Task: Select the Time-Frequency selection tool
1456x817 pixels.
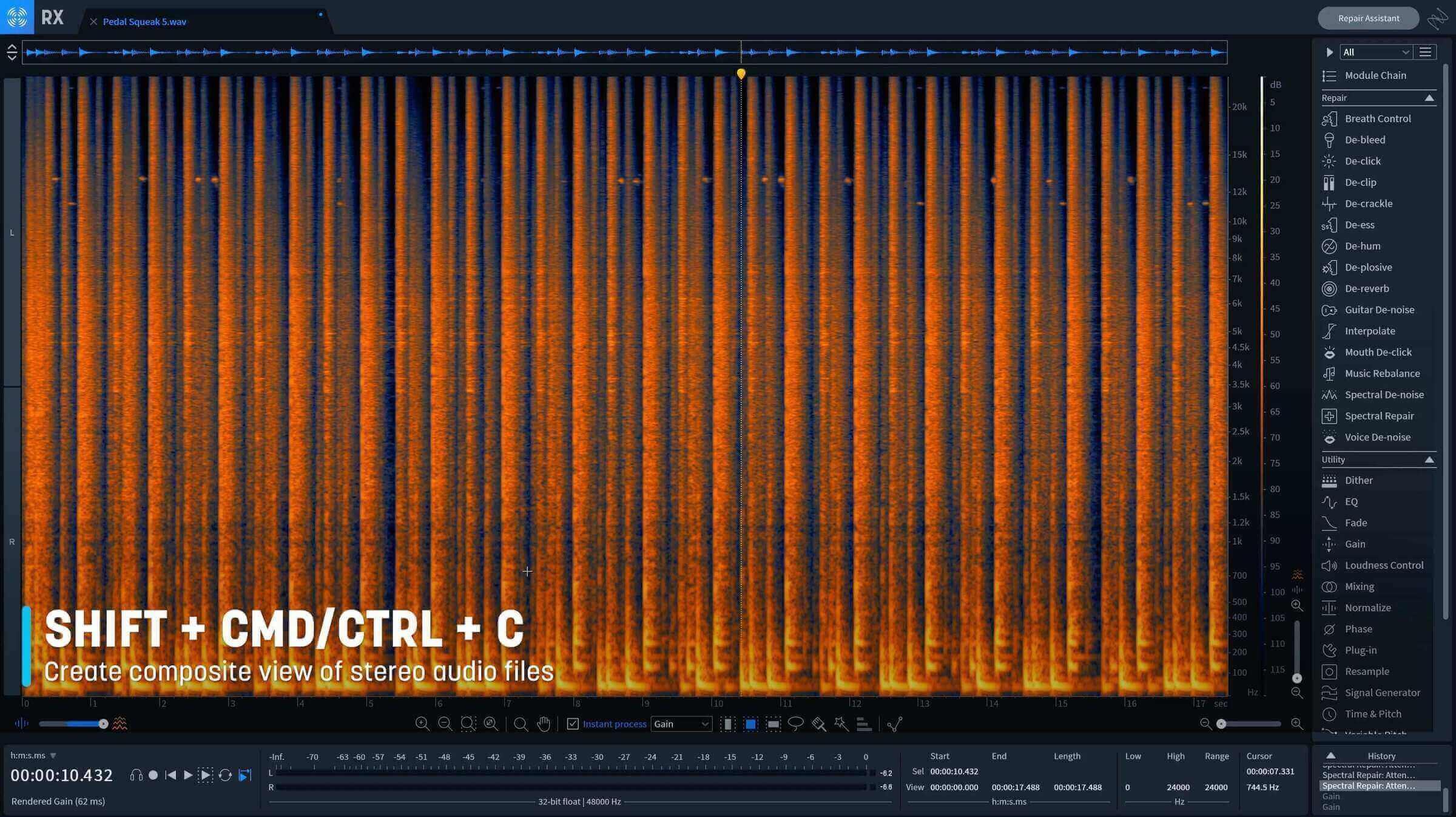Action: coord(750,724)
